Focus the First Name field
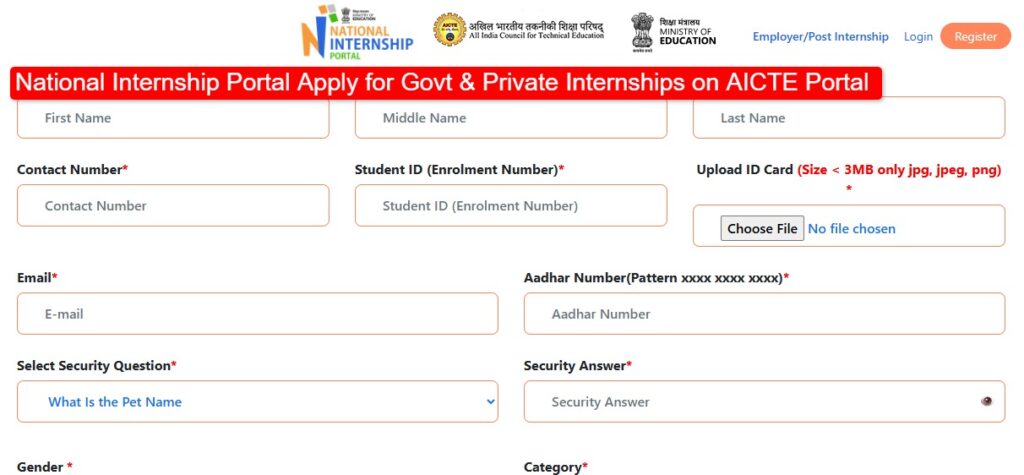Image resolution: width=1024 pixels, height=475 pixels. [x=173, y=118]
